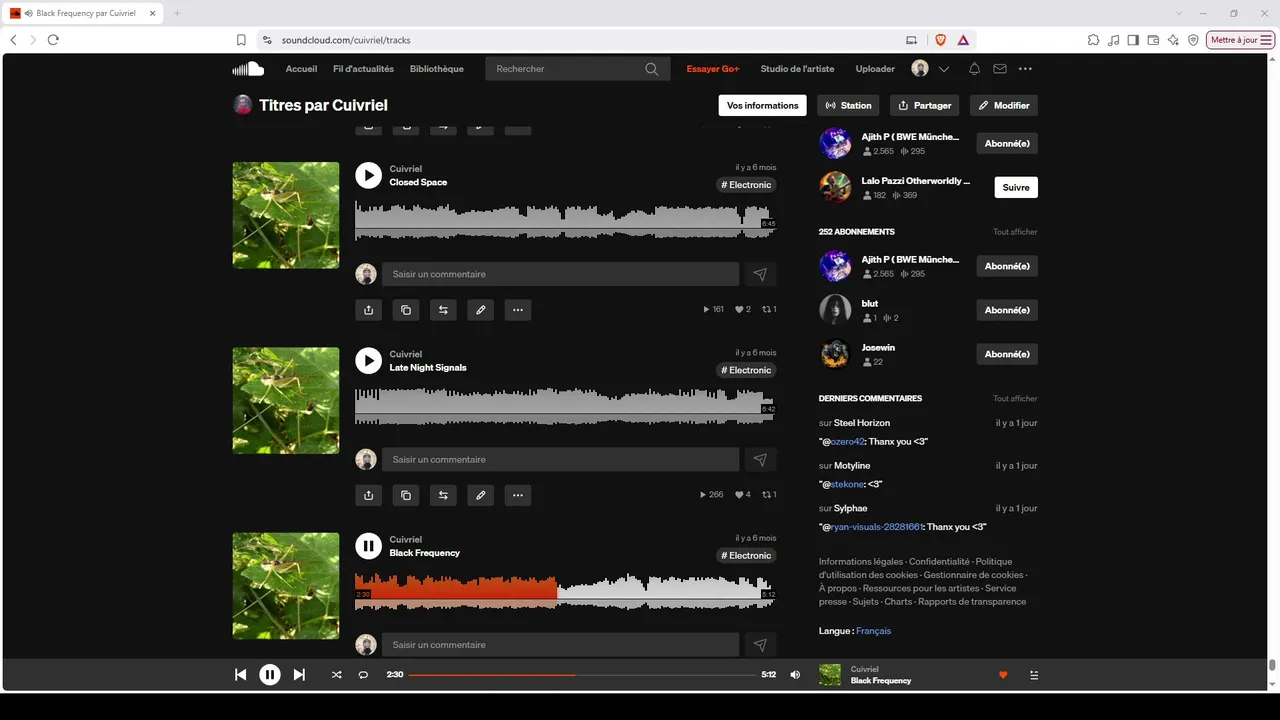Toggle repeat in the player bar
Viewport: 1280px width, 720px height.
[x=364, y=675]
